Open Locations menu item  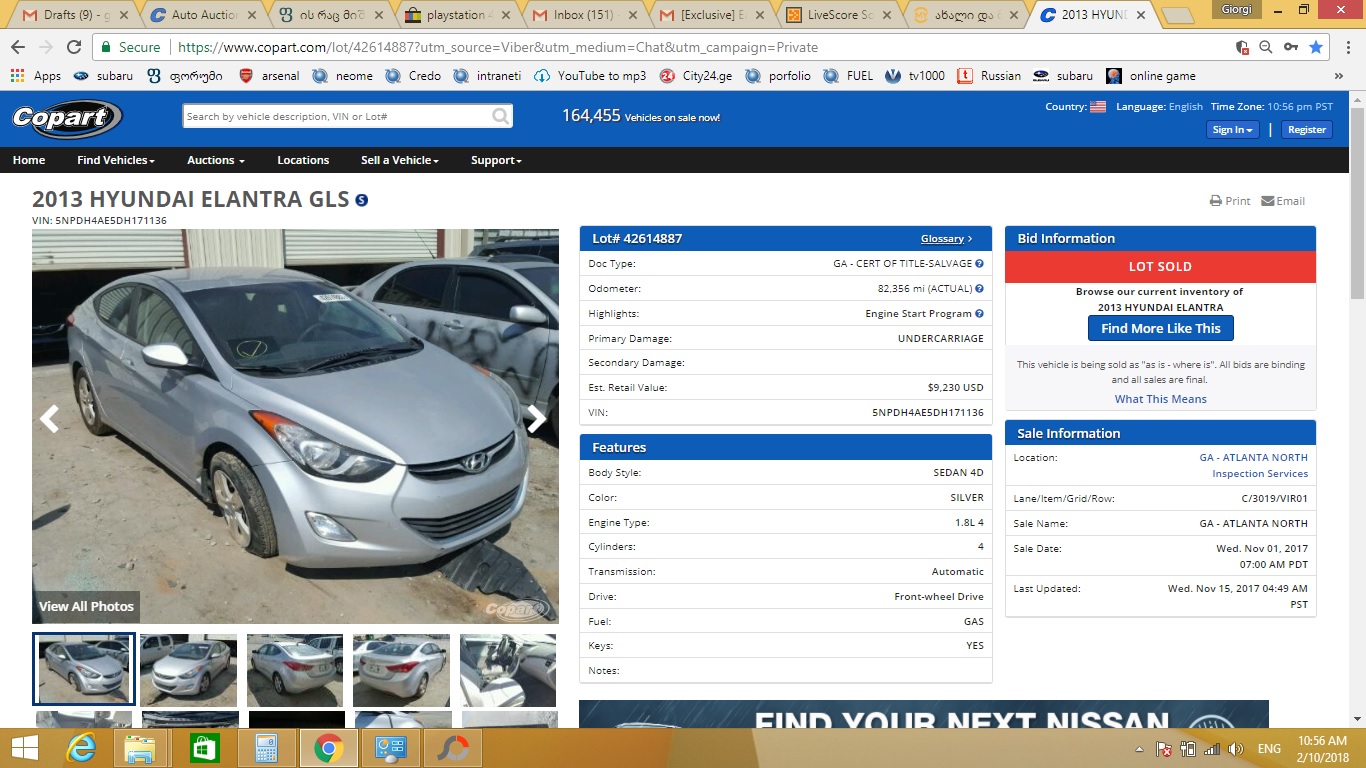303,160
